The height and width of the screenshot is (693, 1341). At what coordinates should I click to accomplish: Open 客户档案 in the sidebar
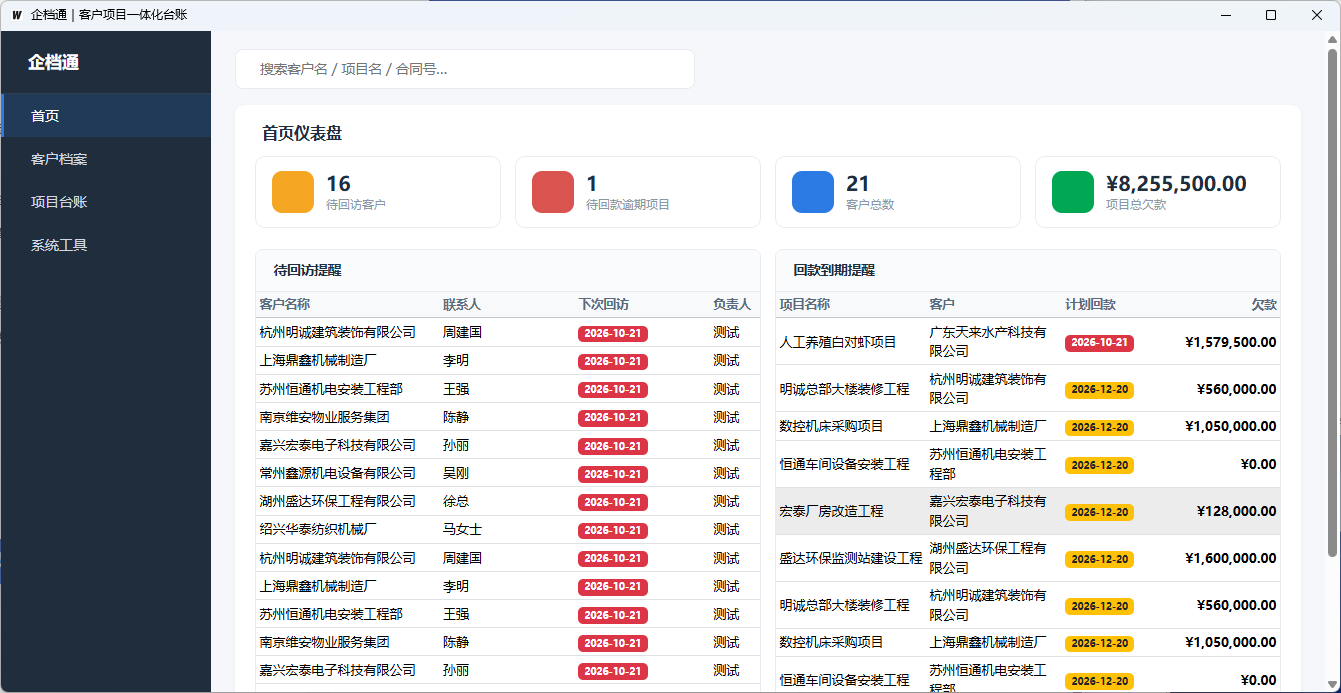106,159
